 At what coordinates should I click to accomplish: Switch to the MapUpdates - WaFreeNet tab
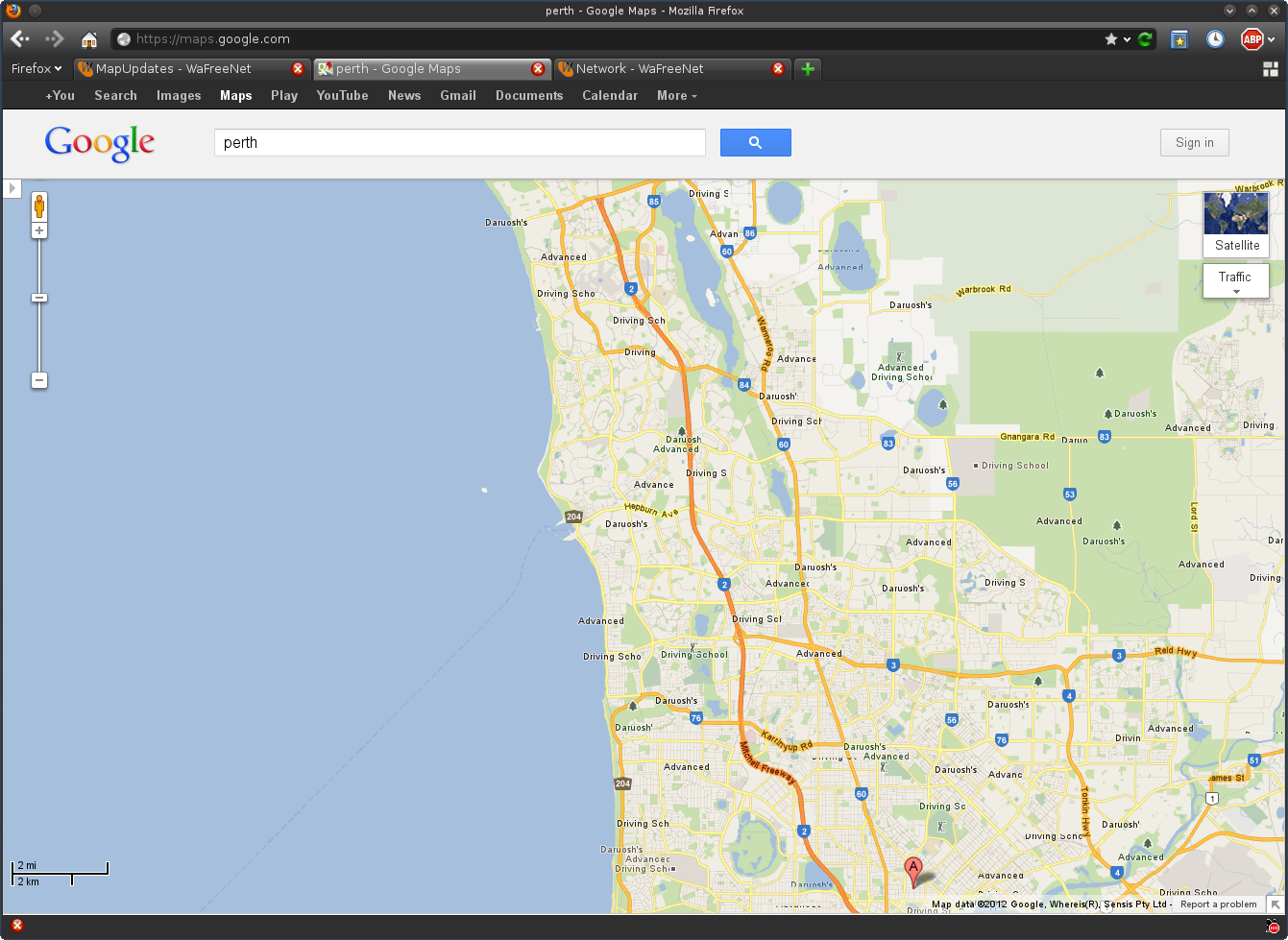pyautogui.click(x=182, y=69)
